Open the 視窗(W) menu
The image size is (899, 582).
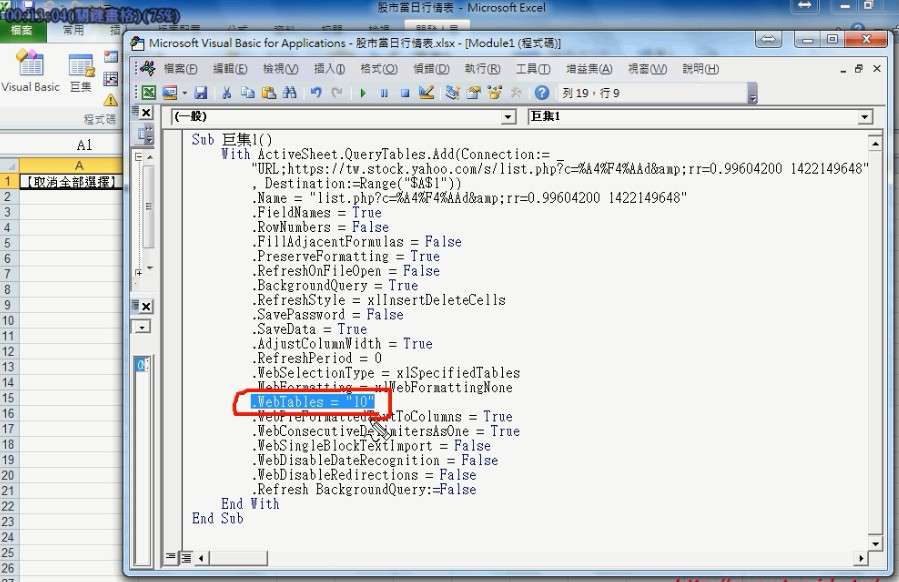click(x=647, y=69)
